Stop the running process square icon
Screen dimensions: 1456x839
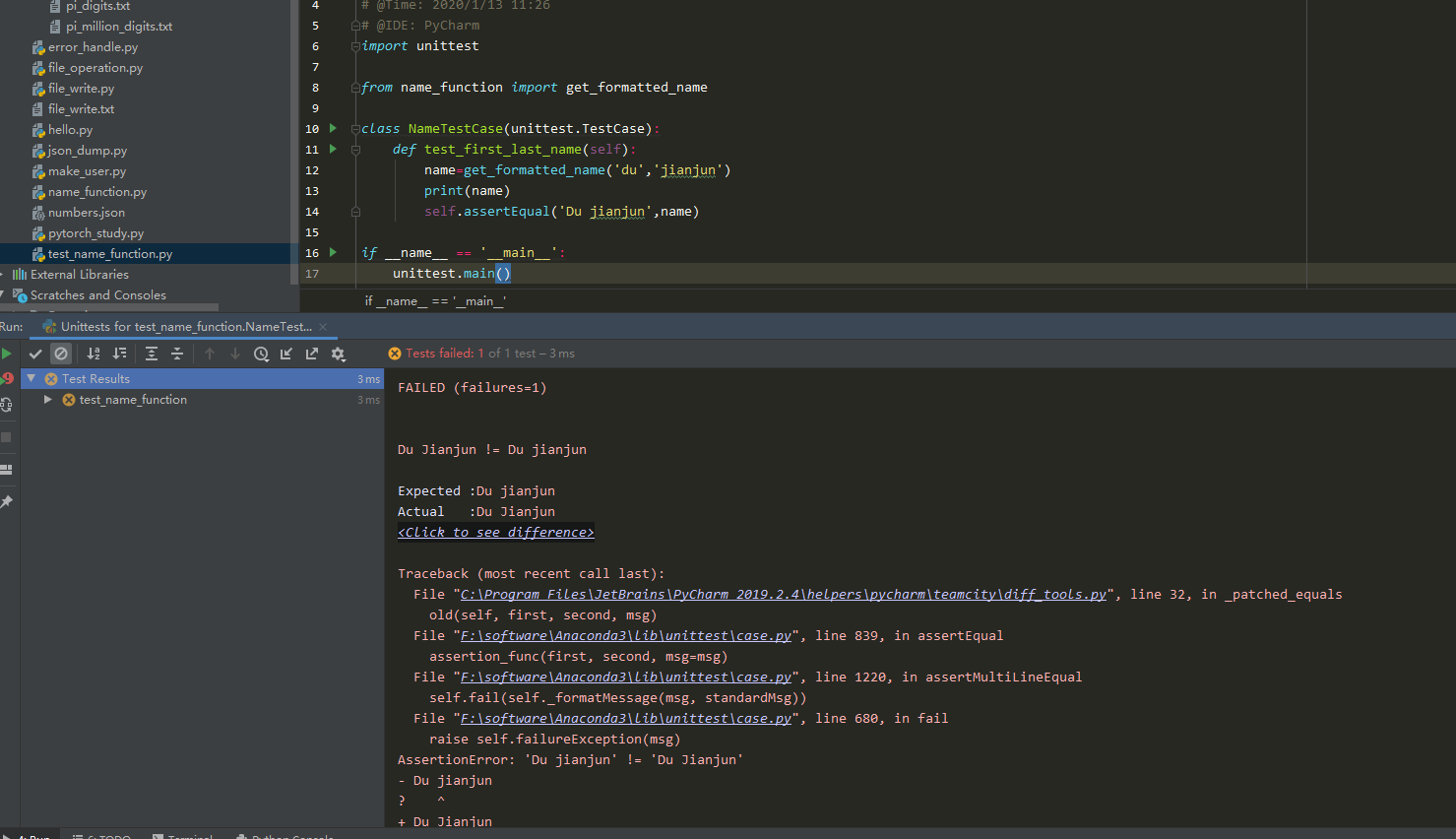point(6,436)
